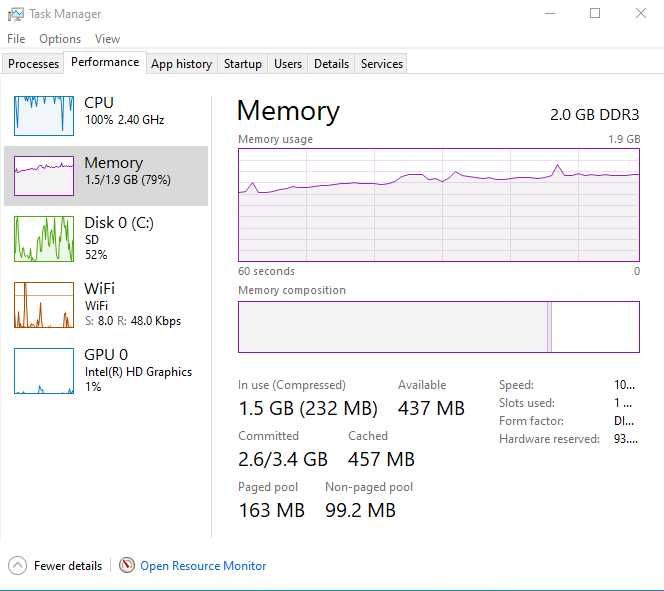664x591 pixels.
Task: Click the 2.0 GB DDR3 label
Action: click(x=595, y=115)
